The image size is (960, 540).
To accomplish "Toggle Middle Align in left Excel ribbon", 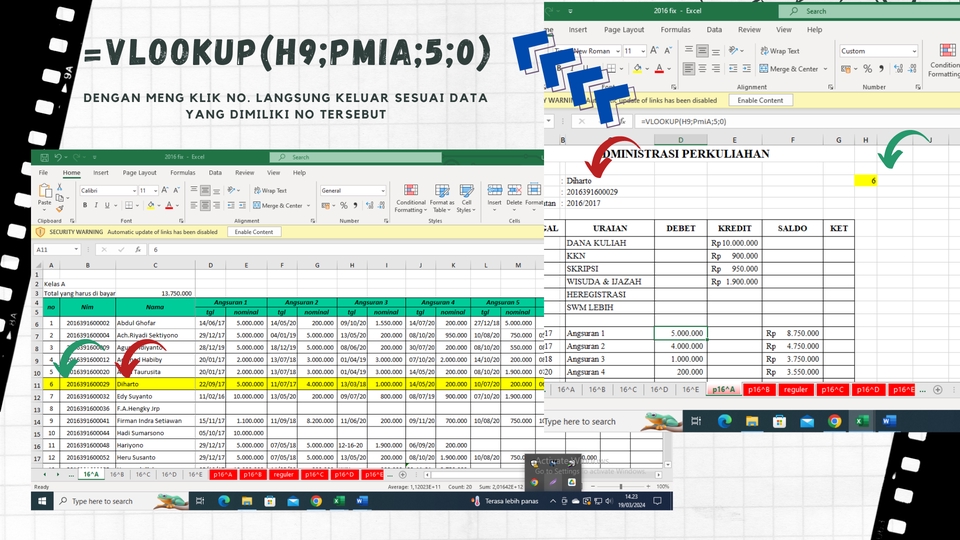I will tap(205, 190).
